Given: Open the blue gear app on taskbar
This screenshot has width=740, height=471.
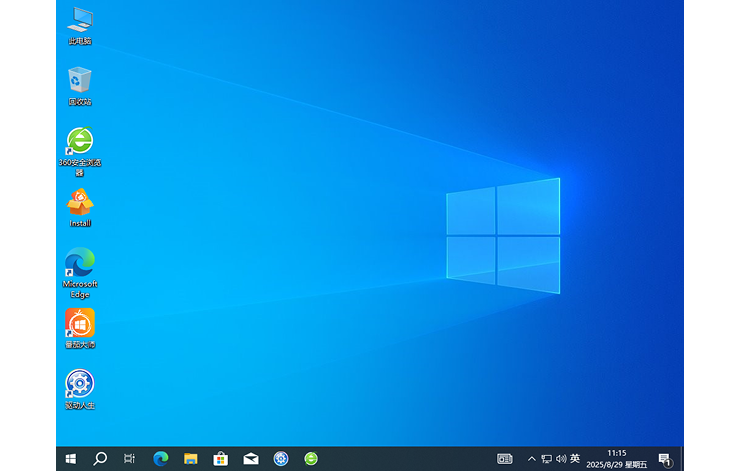Looking at the screenshot, I should [x=281, y=459].
